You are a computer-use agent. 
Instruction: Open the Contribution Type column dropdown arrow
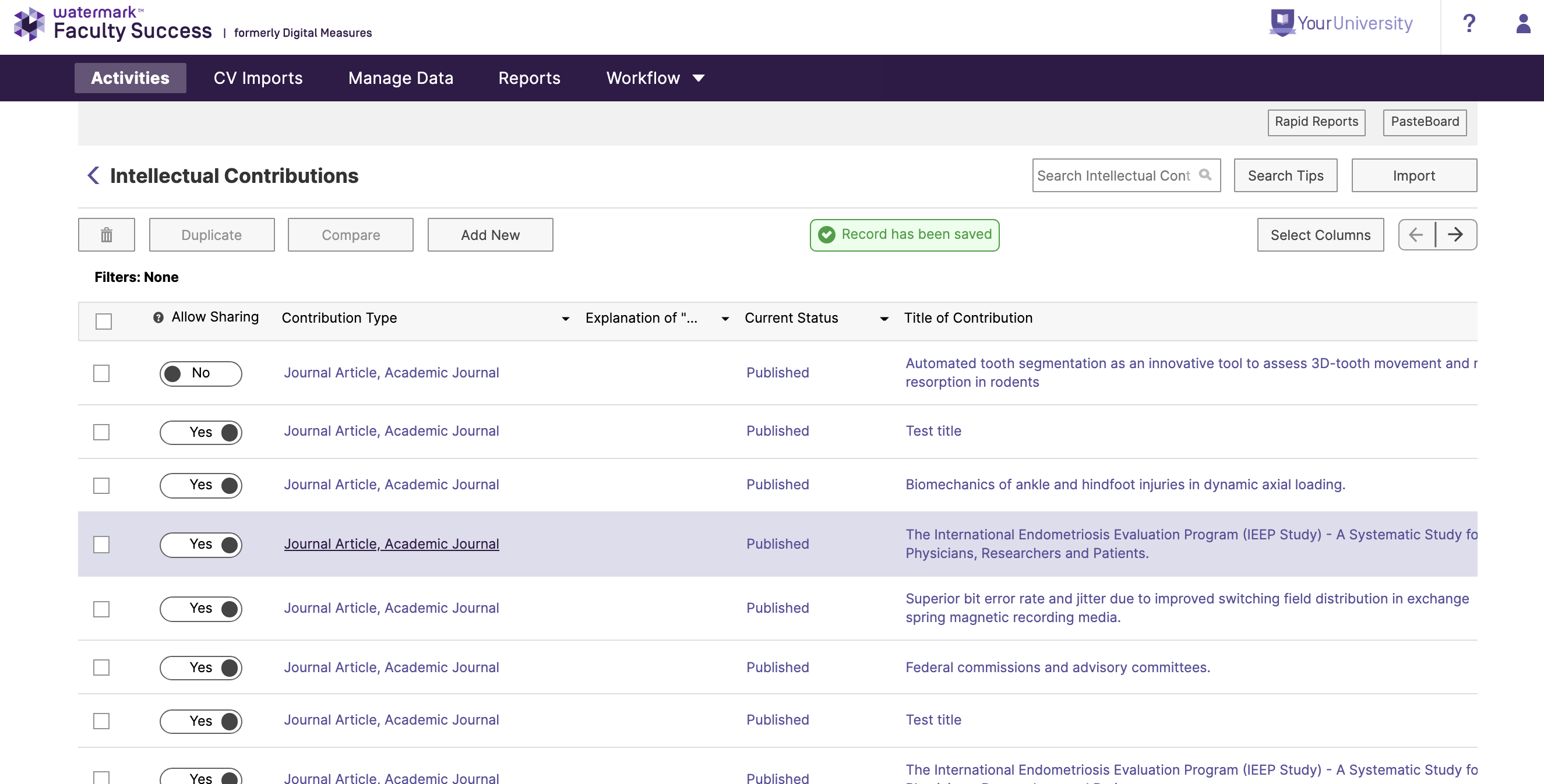coord(565,319)
